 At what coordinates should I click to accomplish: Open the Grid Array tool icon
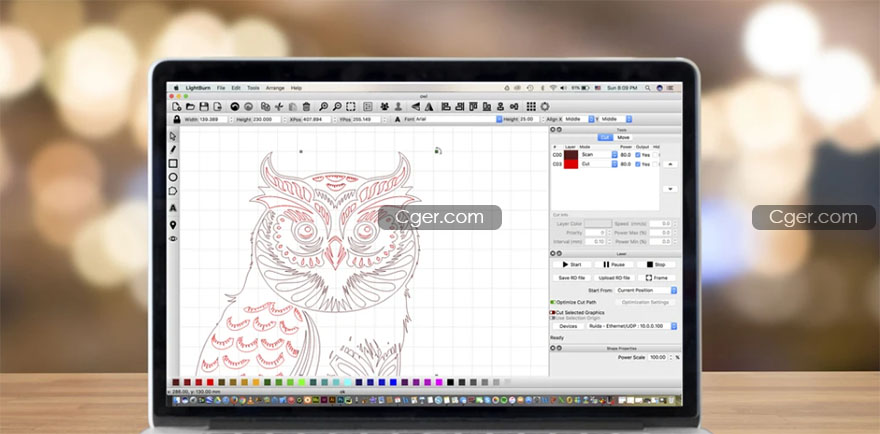click(531, 106)
